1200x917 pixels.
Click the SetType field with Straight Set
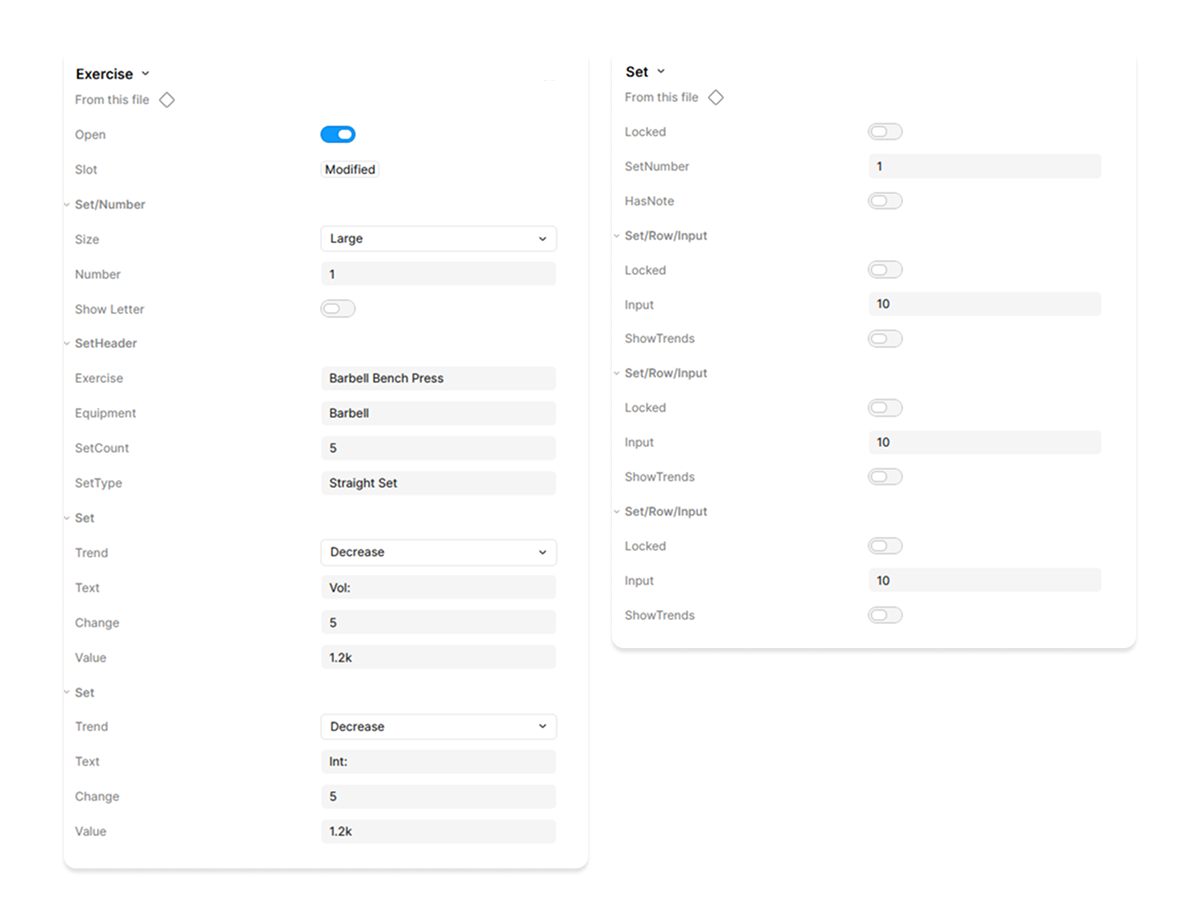[438, 483]
